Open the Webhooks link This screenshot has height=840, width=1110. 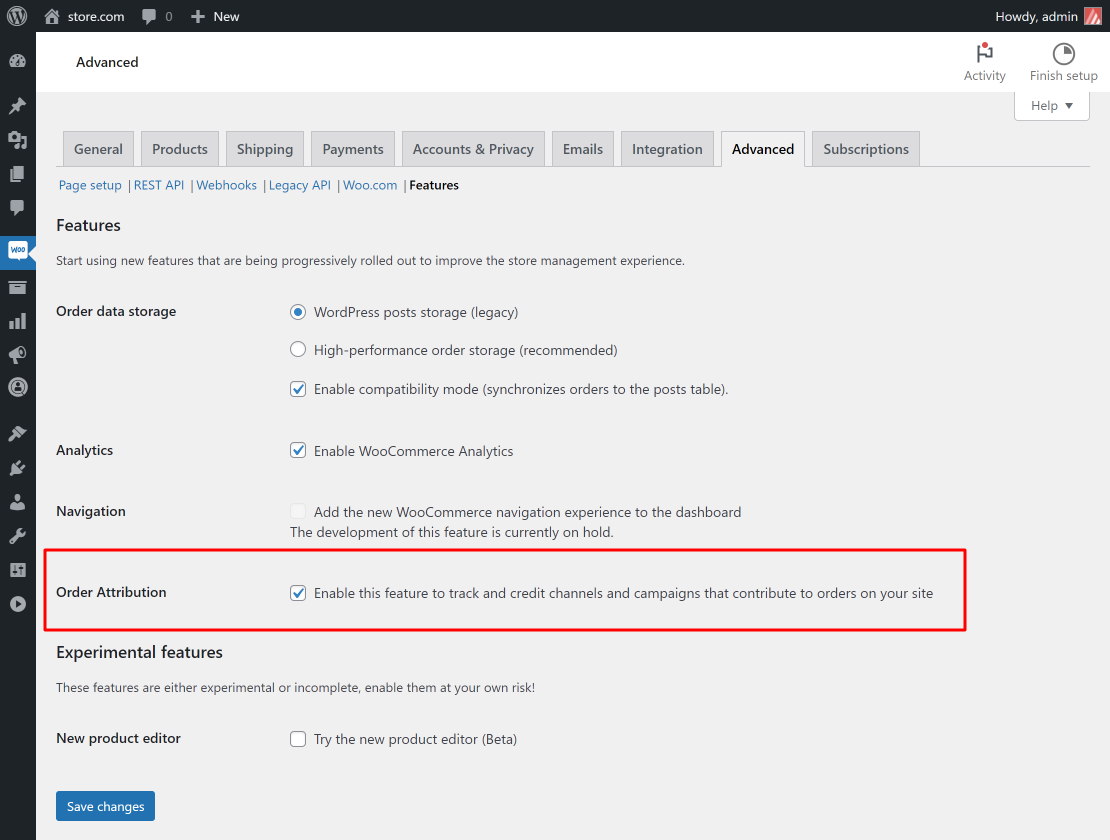[227, 185]
